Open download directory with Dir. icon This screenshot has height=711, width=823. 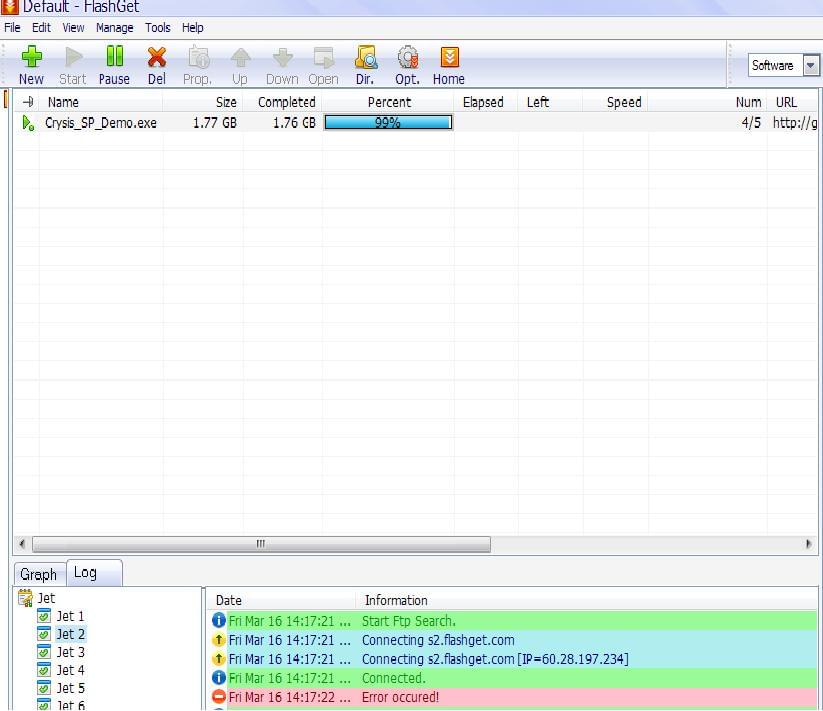click(365, 57)
